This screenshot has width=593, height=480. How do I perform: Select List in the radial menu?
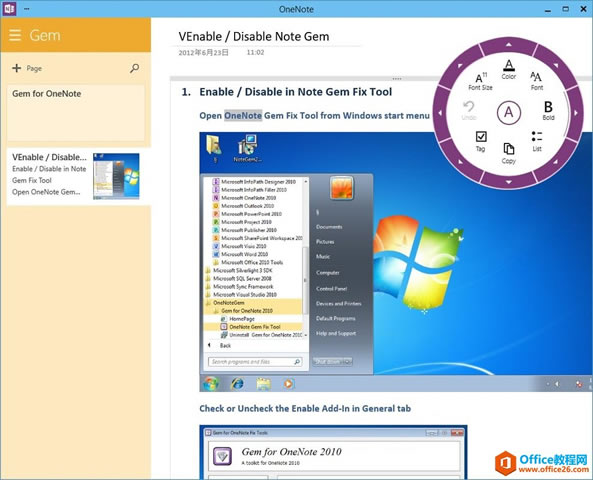click(x=537, y=141)
